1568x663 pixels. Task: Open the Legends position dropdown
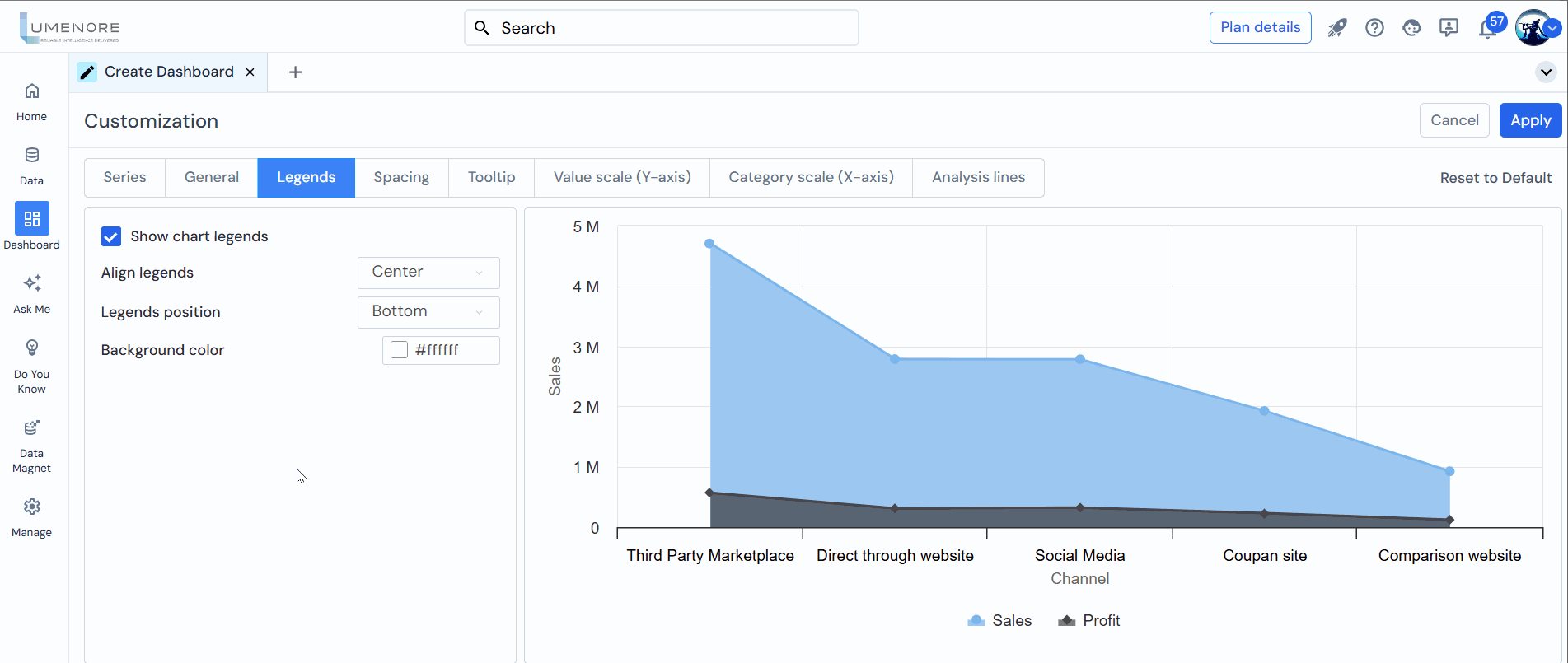(x=428, y=312)
